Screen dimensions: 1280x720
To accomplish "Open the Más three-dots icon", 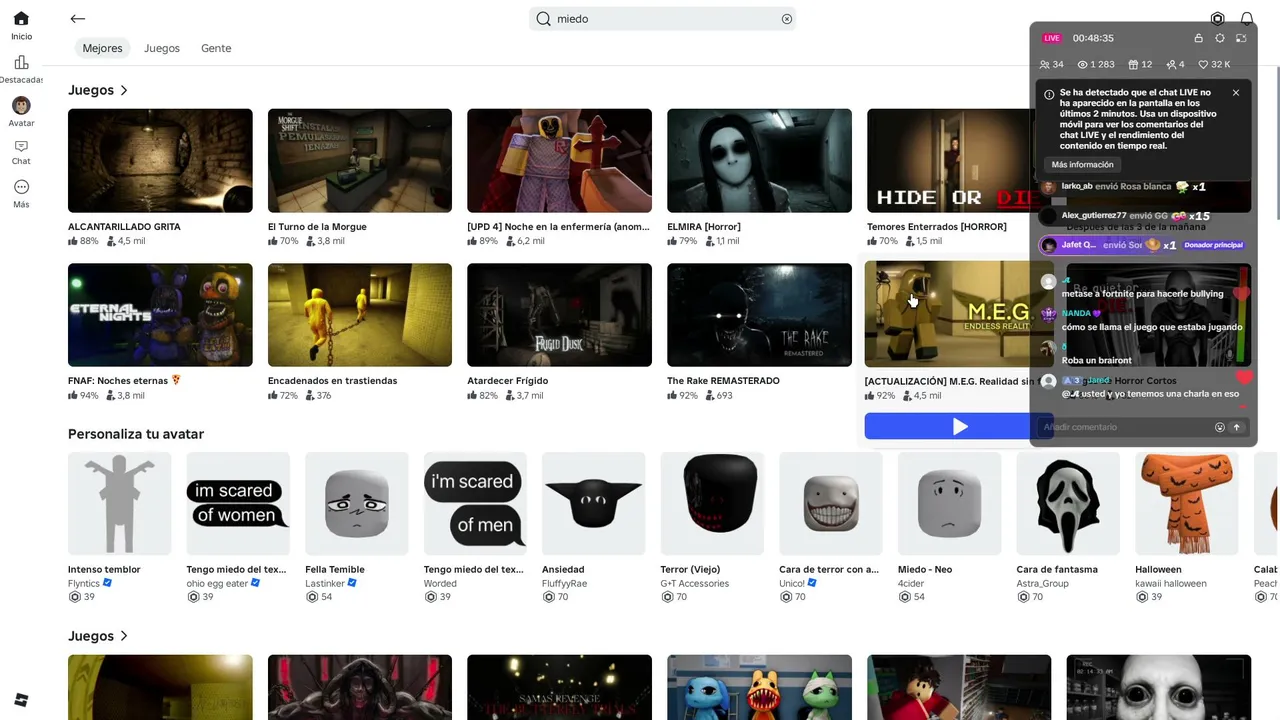I will coord(21,187).
